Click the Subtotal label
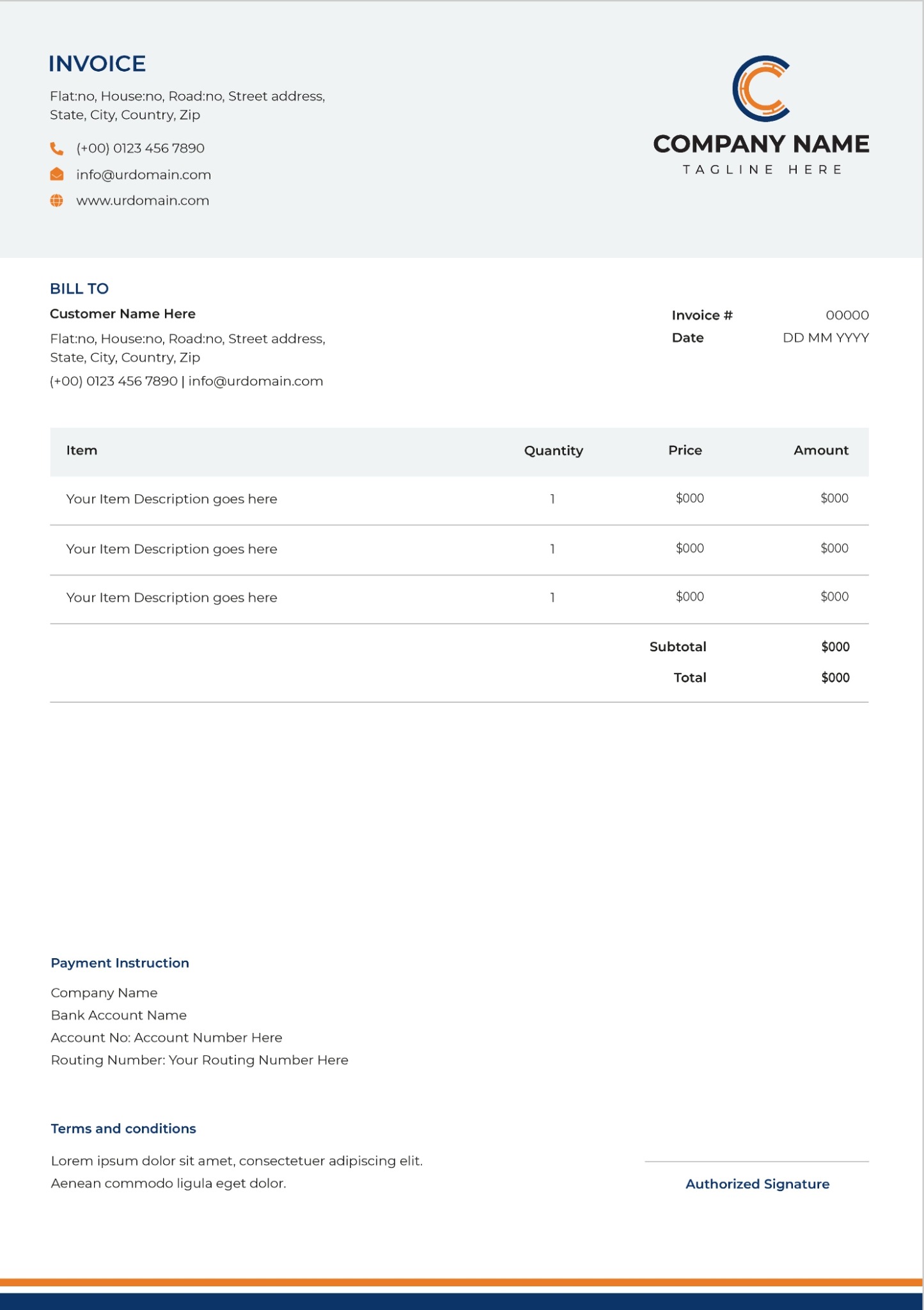The width and height of the screenshot is (924, 1310). [678, 647]
